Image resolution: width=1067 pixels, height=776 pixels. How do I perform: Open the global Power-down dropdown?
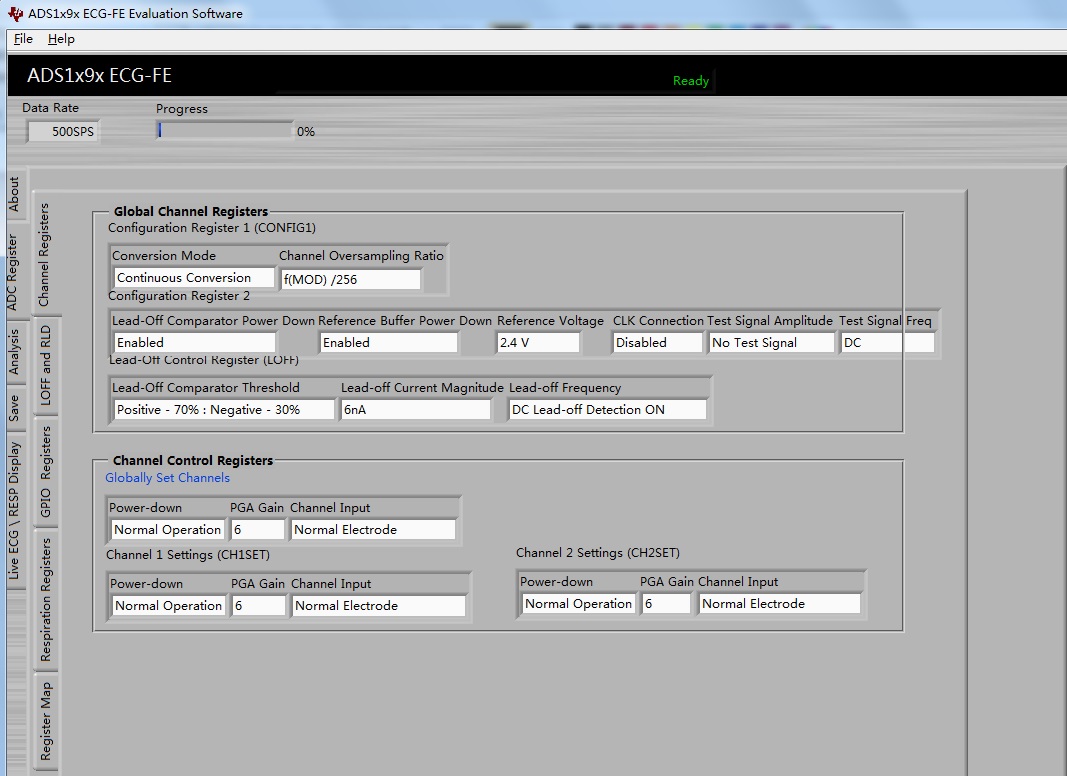167,530
